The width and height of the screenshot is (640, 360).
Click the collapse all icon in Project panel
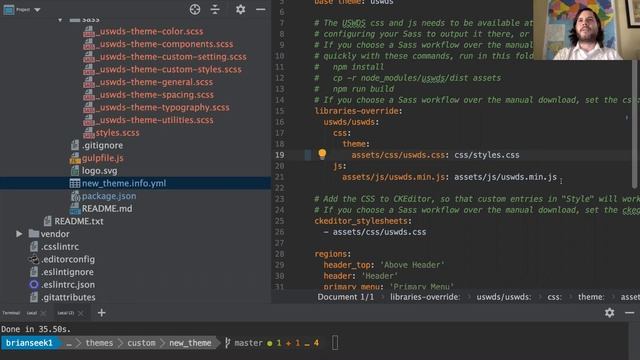[x=215, y=9]
